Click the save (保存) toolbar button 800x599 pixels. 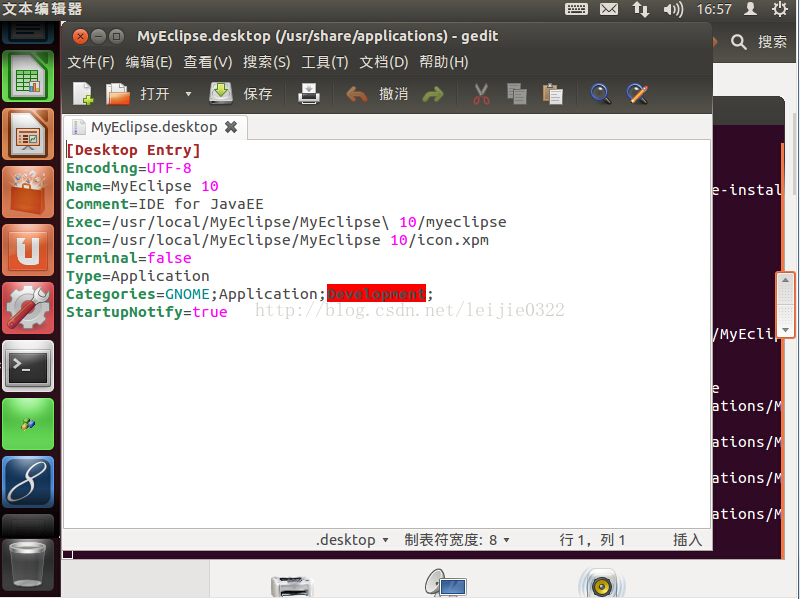tap(241, 94)
